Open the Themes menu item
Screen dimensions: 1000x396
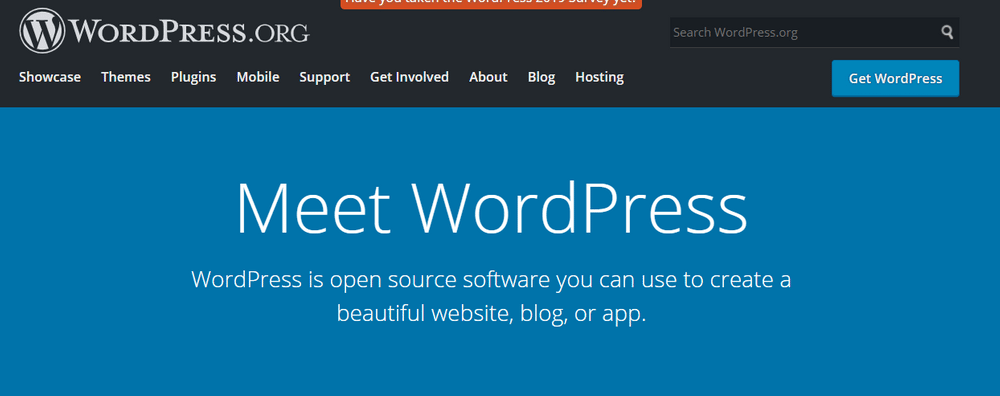point(126,77)
